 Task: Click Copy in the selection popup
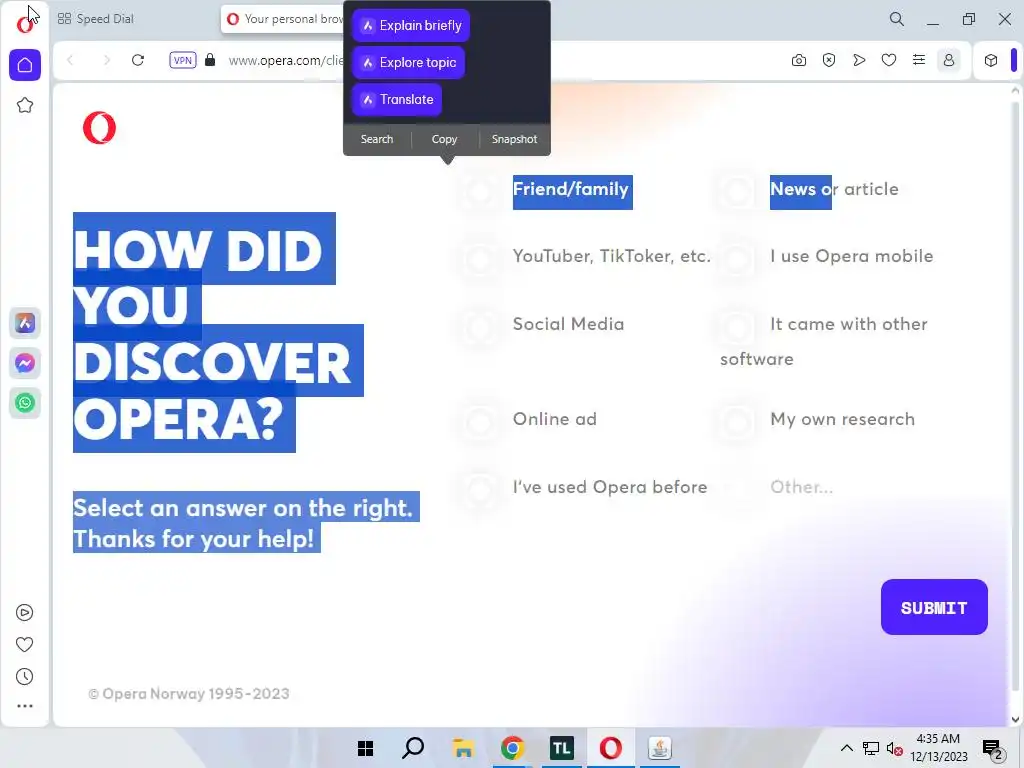point(444,139)
